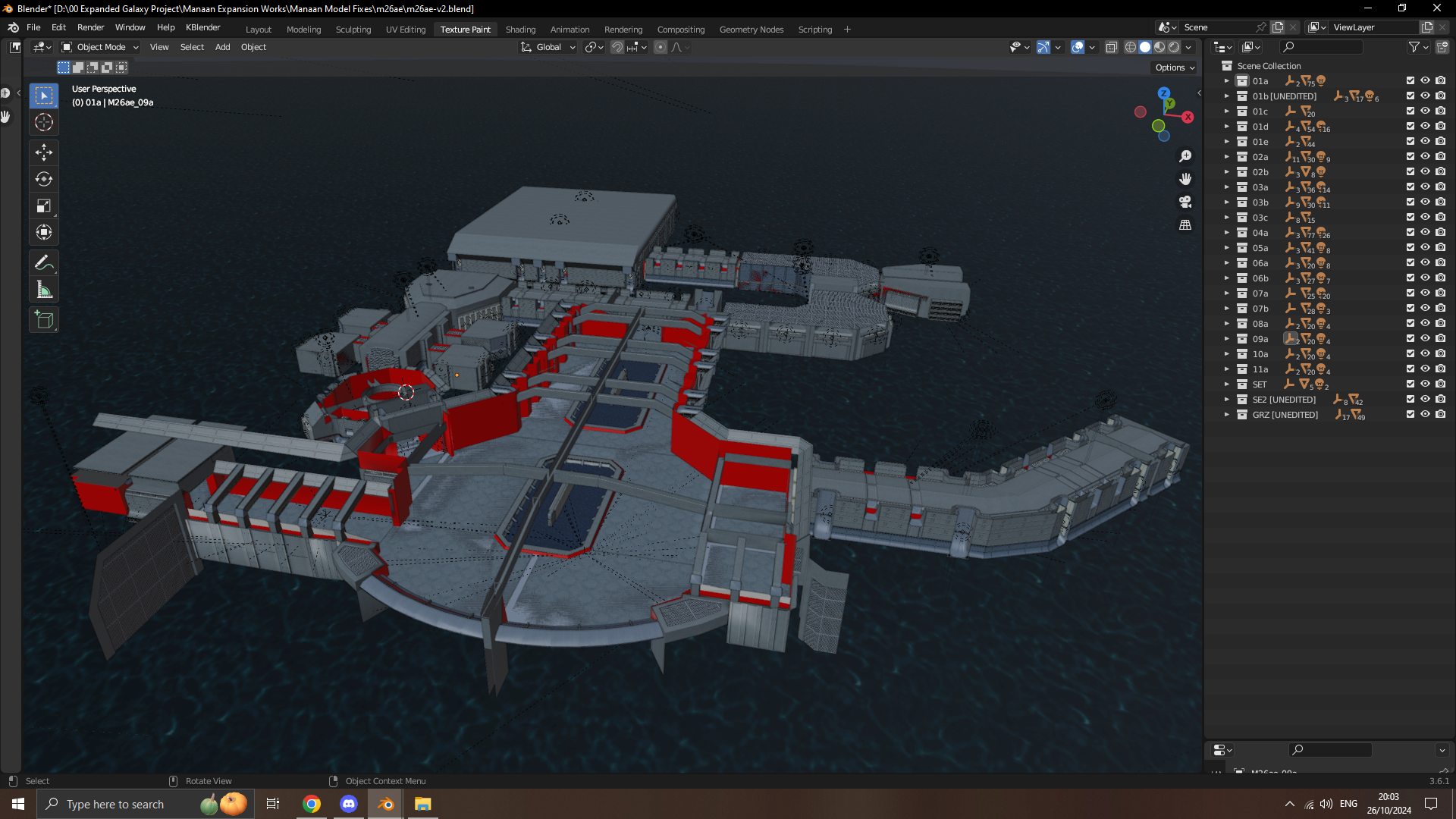This screenshot has height=819, width=1456.
Task: Toggle viewport gizmos button
Action: [1043, 47]
